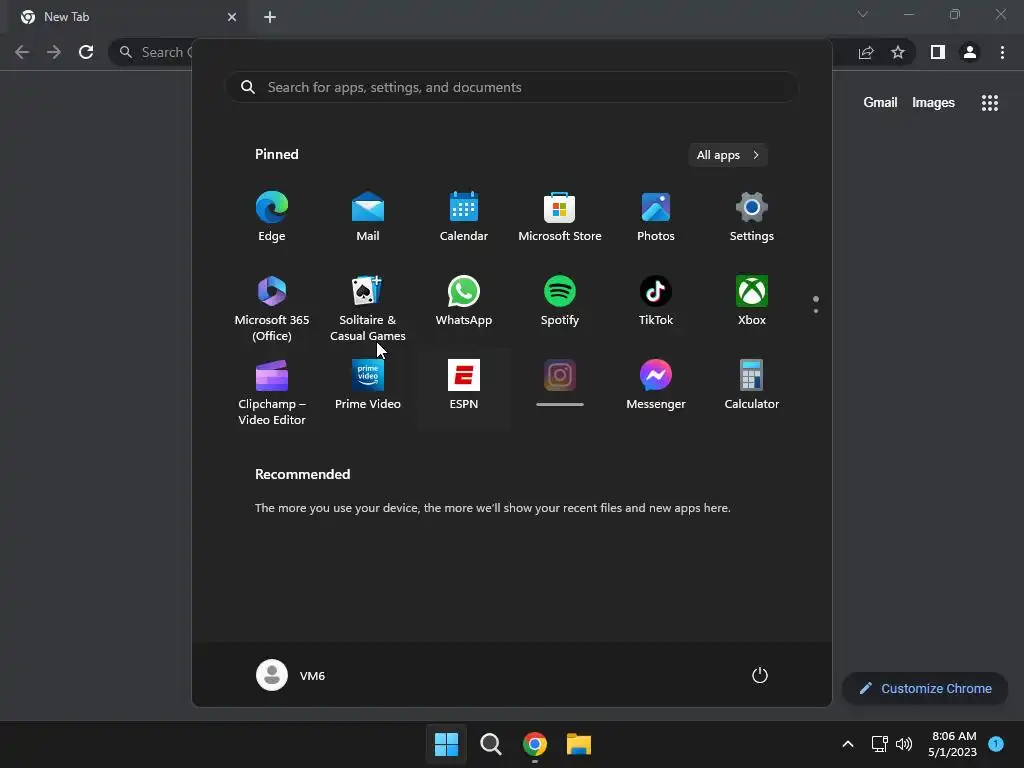Open File Explorer from the taskbar
Image resolution: width=1024 pixels, height=768 pixels.
579,744
